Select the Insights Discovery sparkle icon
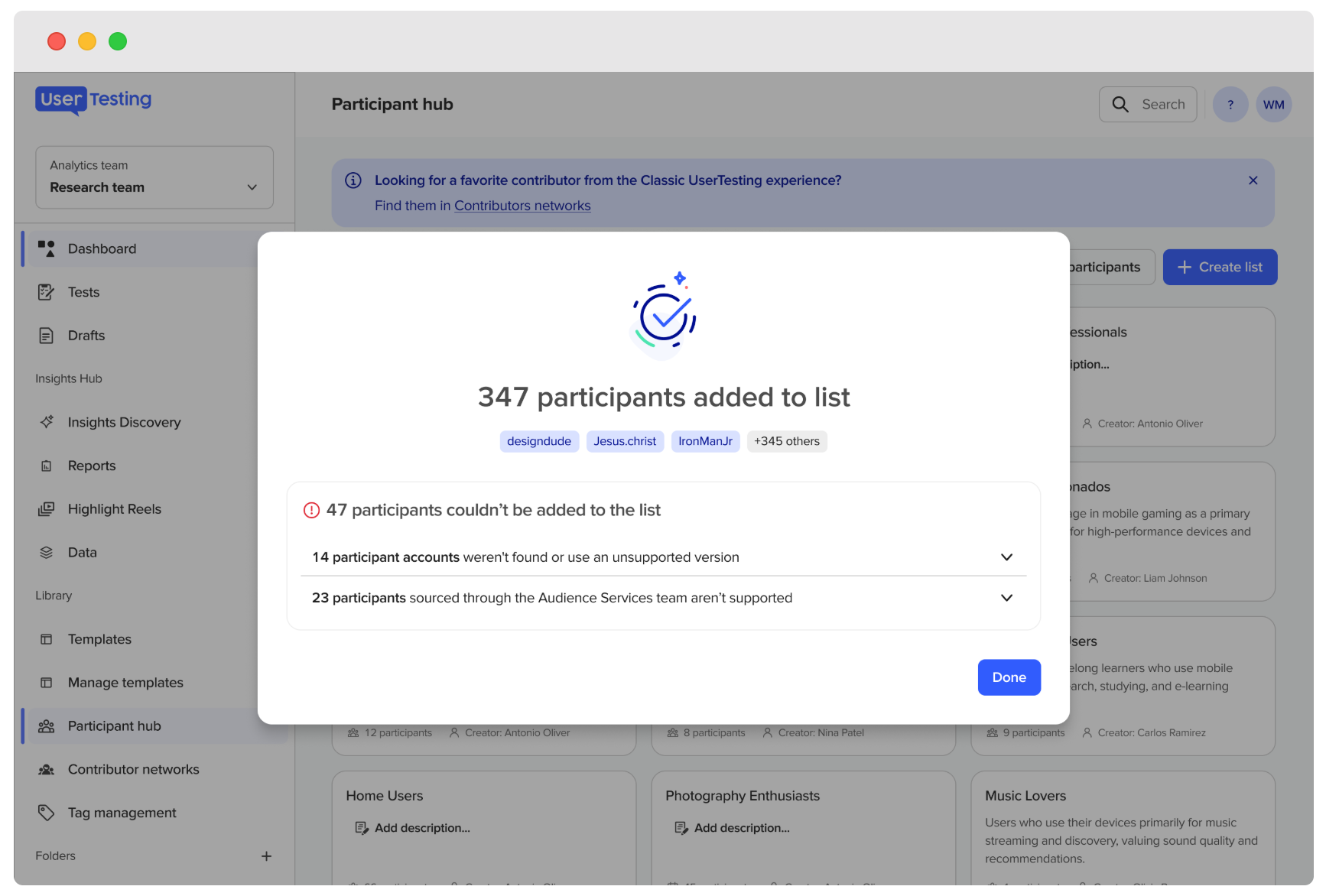This screenshot has width=1326, height=896. point(47,422)
